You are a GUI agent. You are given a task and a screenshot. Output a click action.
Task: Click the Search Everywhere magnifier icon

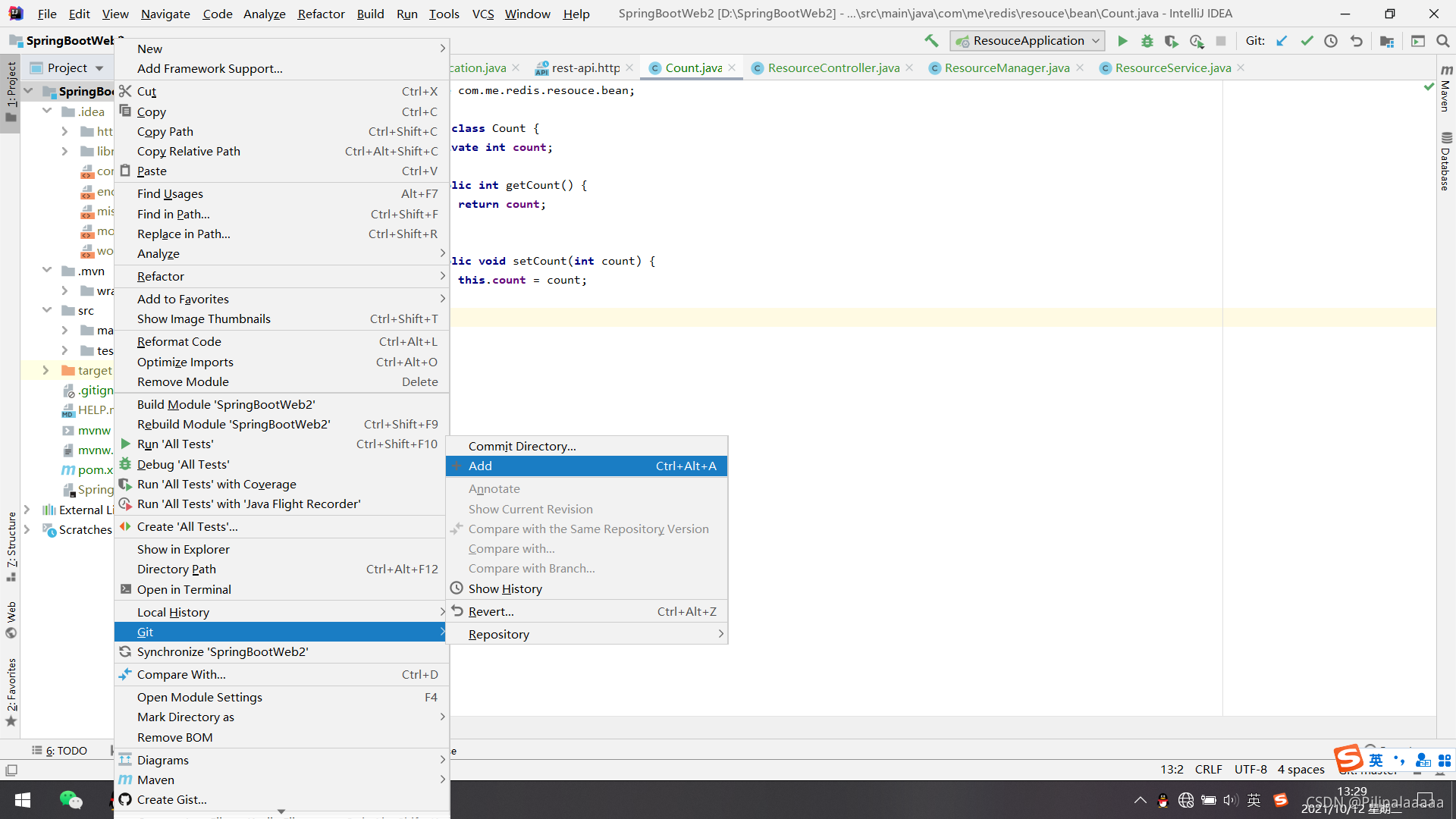1443,41
